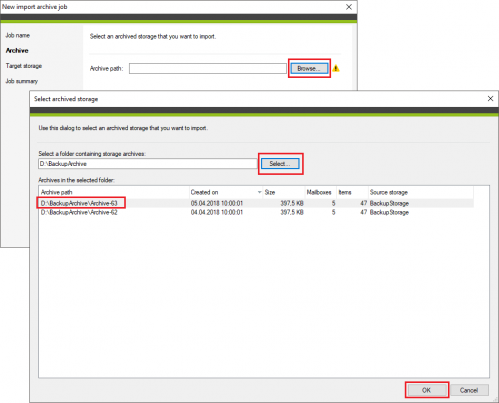The height and width of the screenshot is (403, 499).
Task: Close the New import archive job window
Action: coord(349,7)
